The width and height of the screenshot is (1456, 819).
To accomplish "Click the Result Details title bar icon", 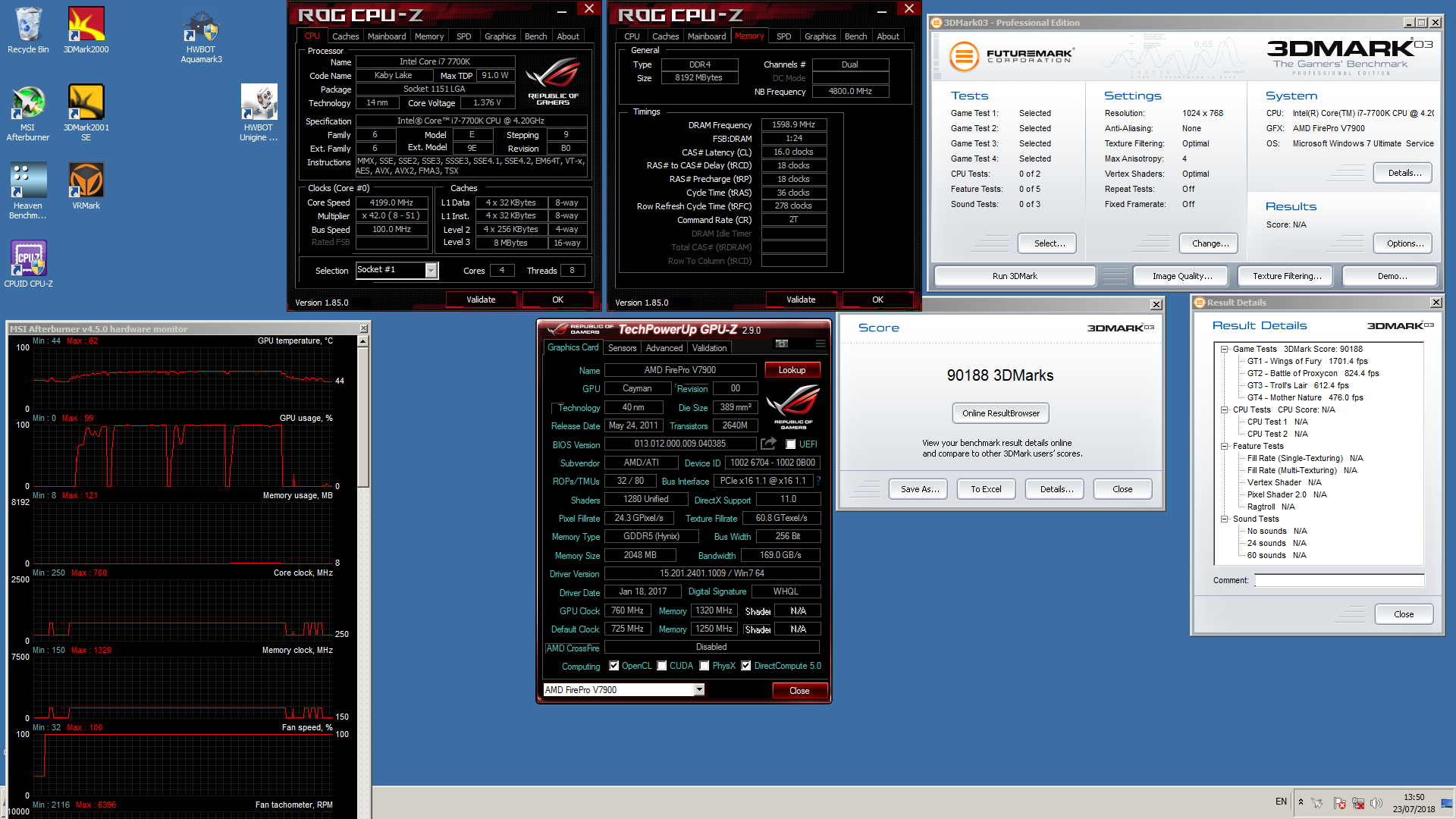I will coord(1200,303).
